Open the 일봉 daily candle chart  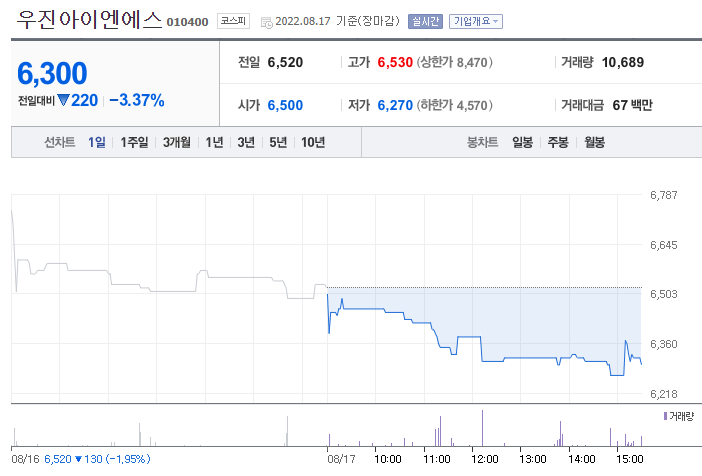pyautogui.click(x=522, y=142)
